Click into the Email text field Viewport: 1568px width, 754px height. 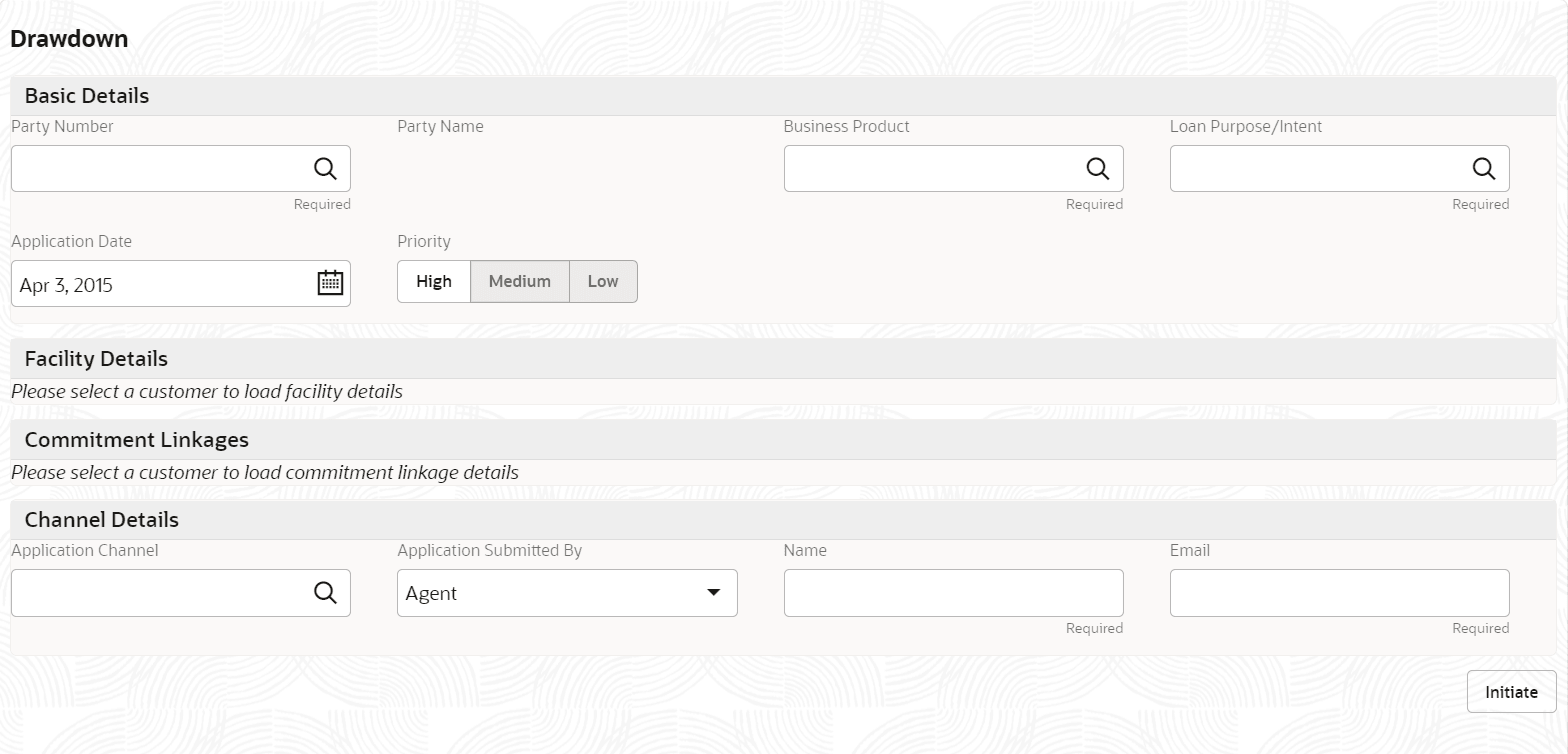click(x=1340, y=593)
